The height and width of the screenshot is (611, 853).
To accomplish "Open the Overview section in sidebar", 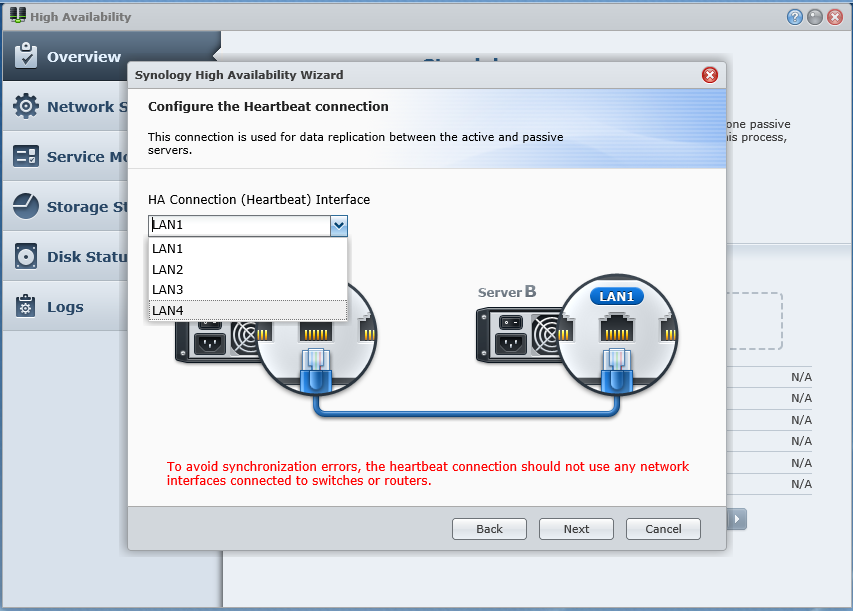I will 112,56.
